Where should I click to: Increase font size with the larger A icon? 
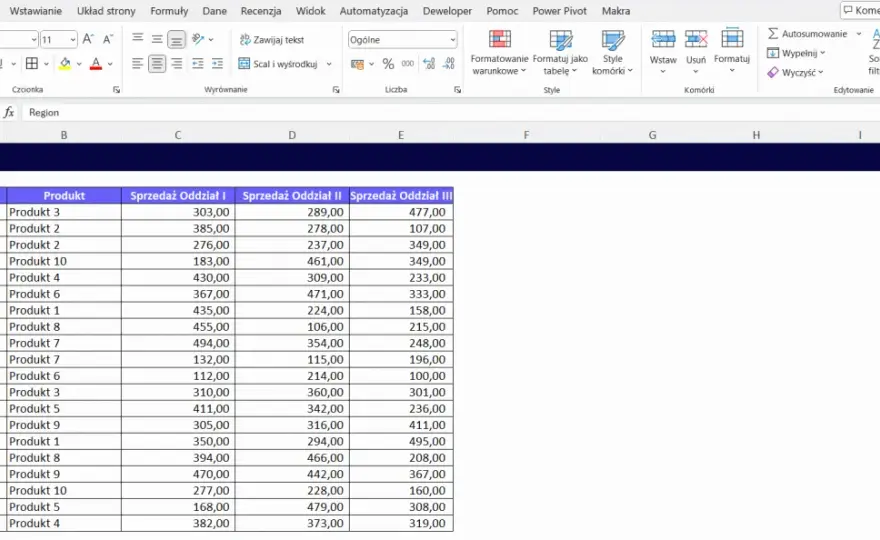click(88, 39)
